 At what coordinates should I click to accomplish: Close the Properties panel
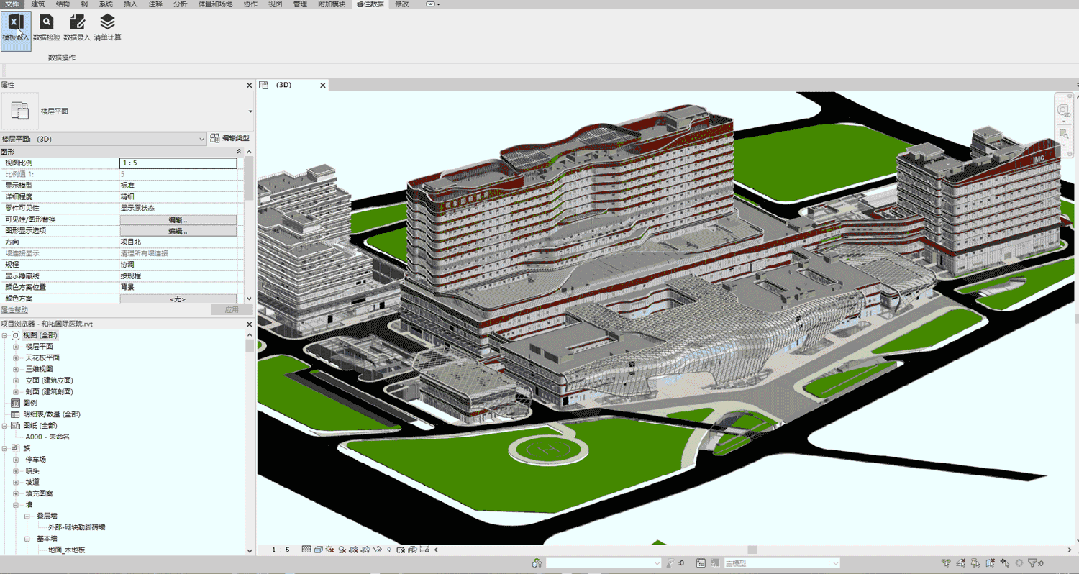click(249, 85)
